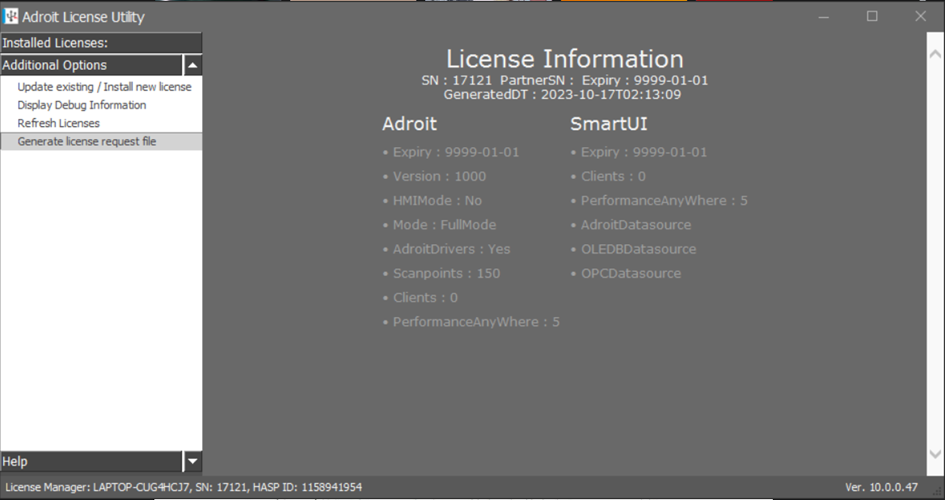Click the License Information heading
945x500 pixels.
click(x=565, y=59)
